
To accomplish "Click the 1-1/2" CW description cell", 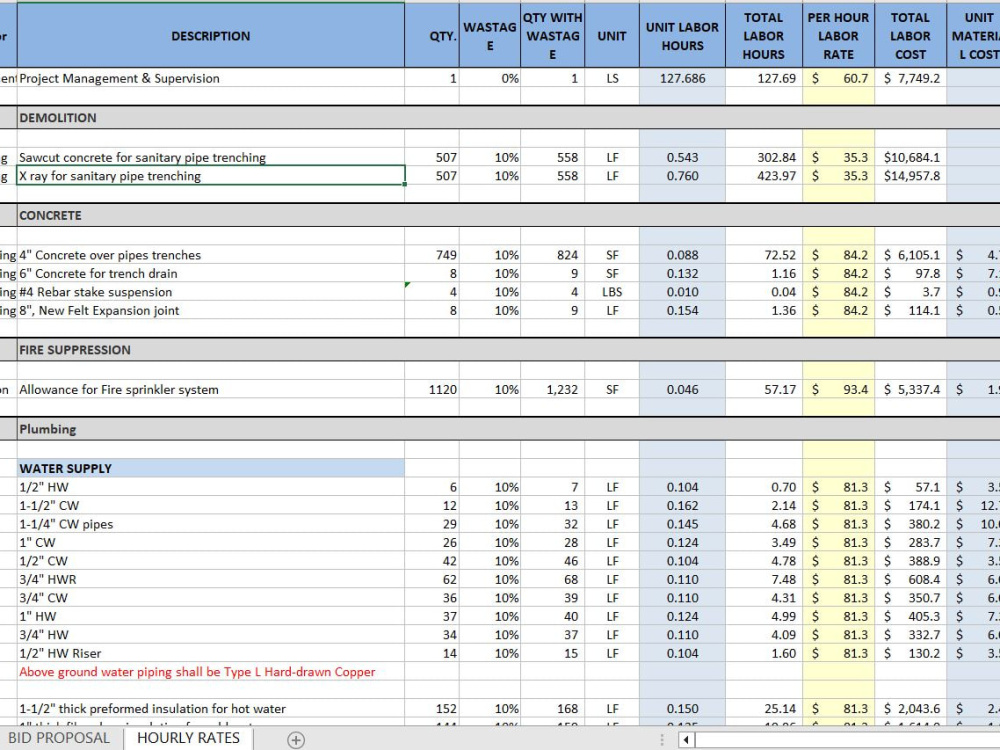I will point(210,506).
